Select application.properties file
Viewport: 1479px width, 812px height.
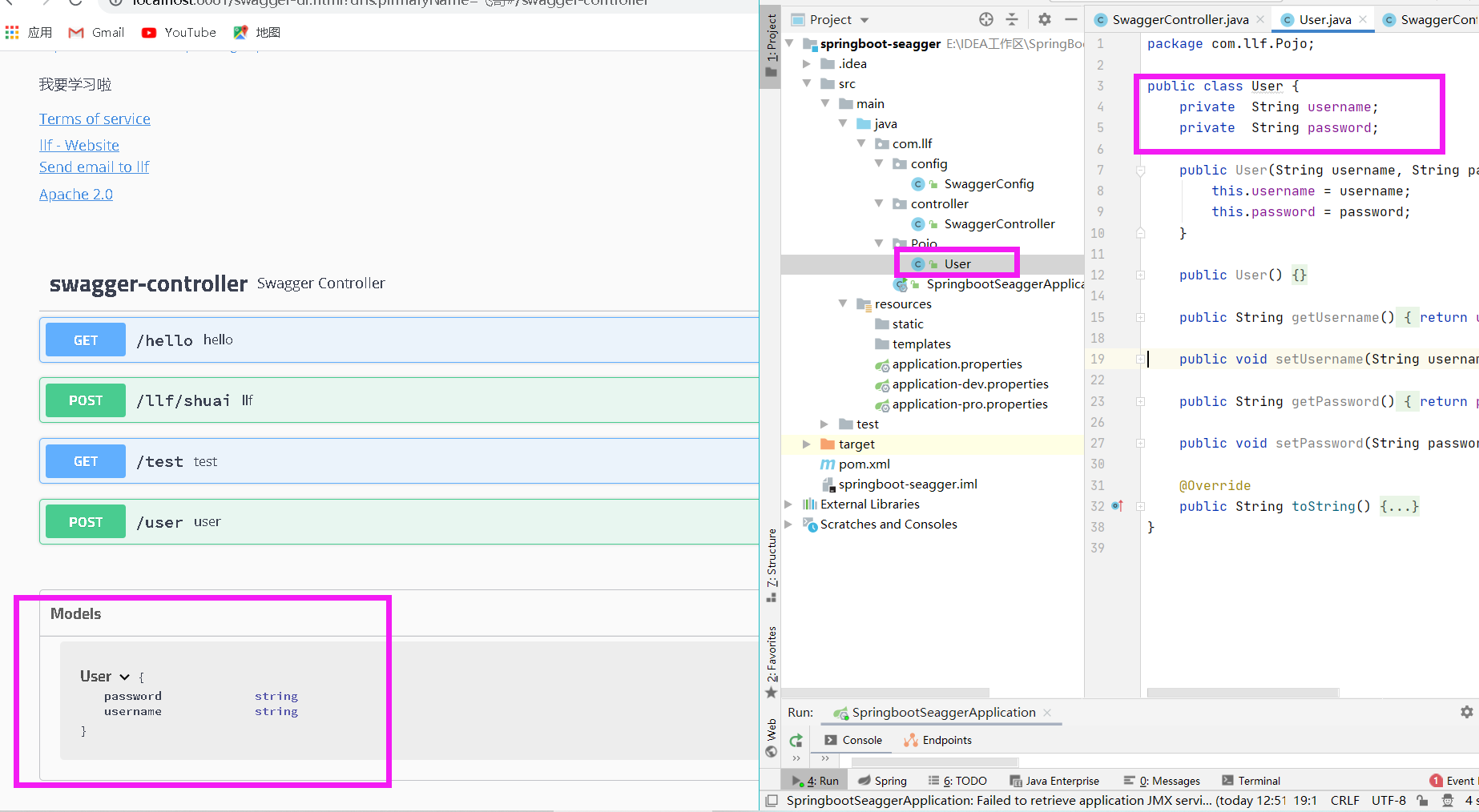957,364
